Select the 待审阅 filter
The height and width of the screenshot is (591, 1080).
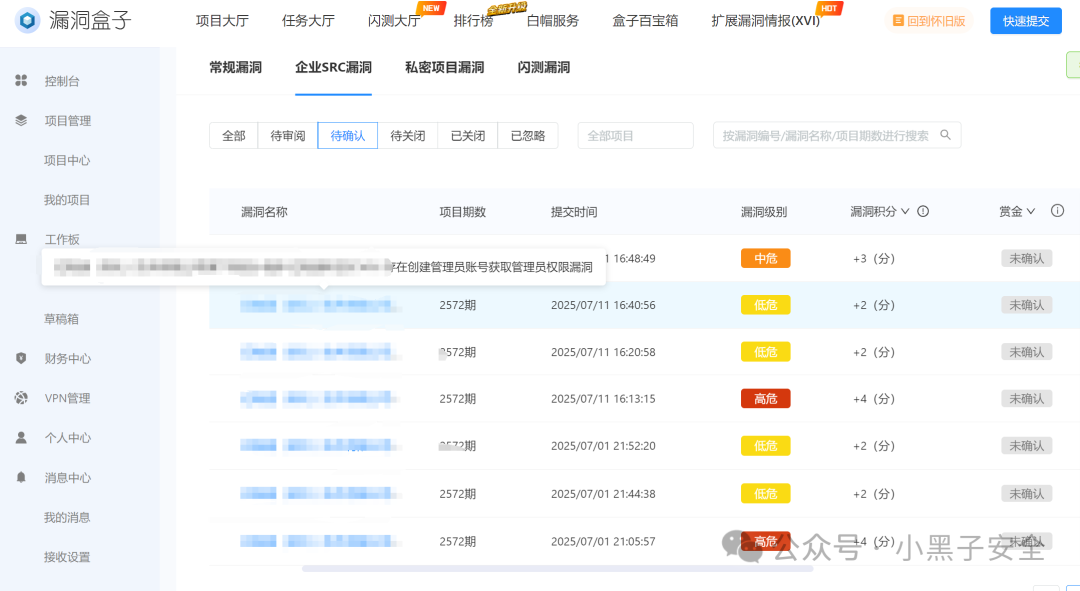(x=288, y=136)
